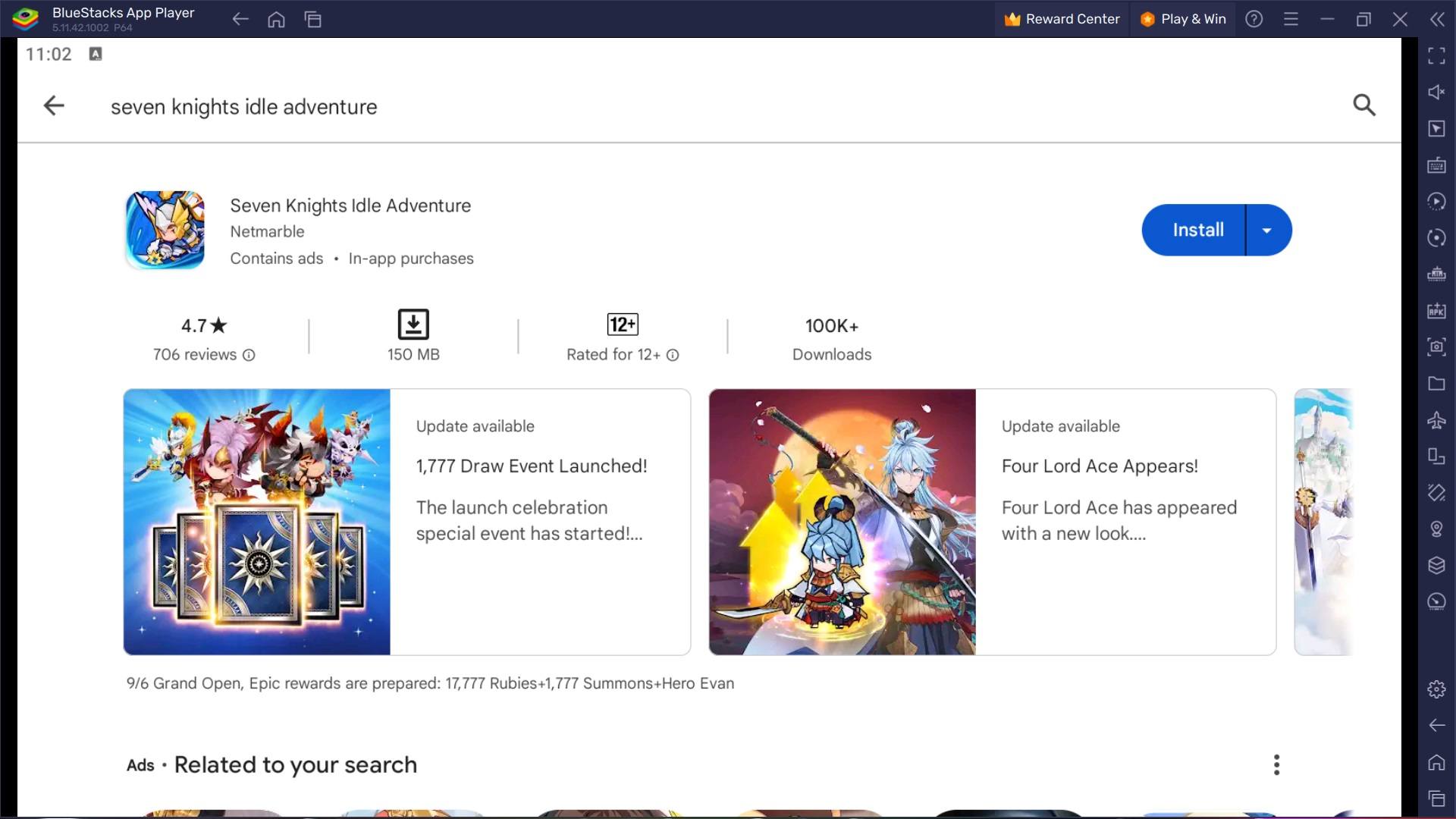Click the sidebar icon above the APK icon

(x=1436, y=274)
